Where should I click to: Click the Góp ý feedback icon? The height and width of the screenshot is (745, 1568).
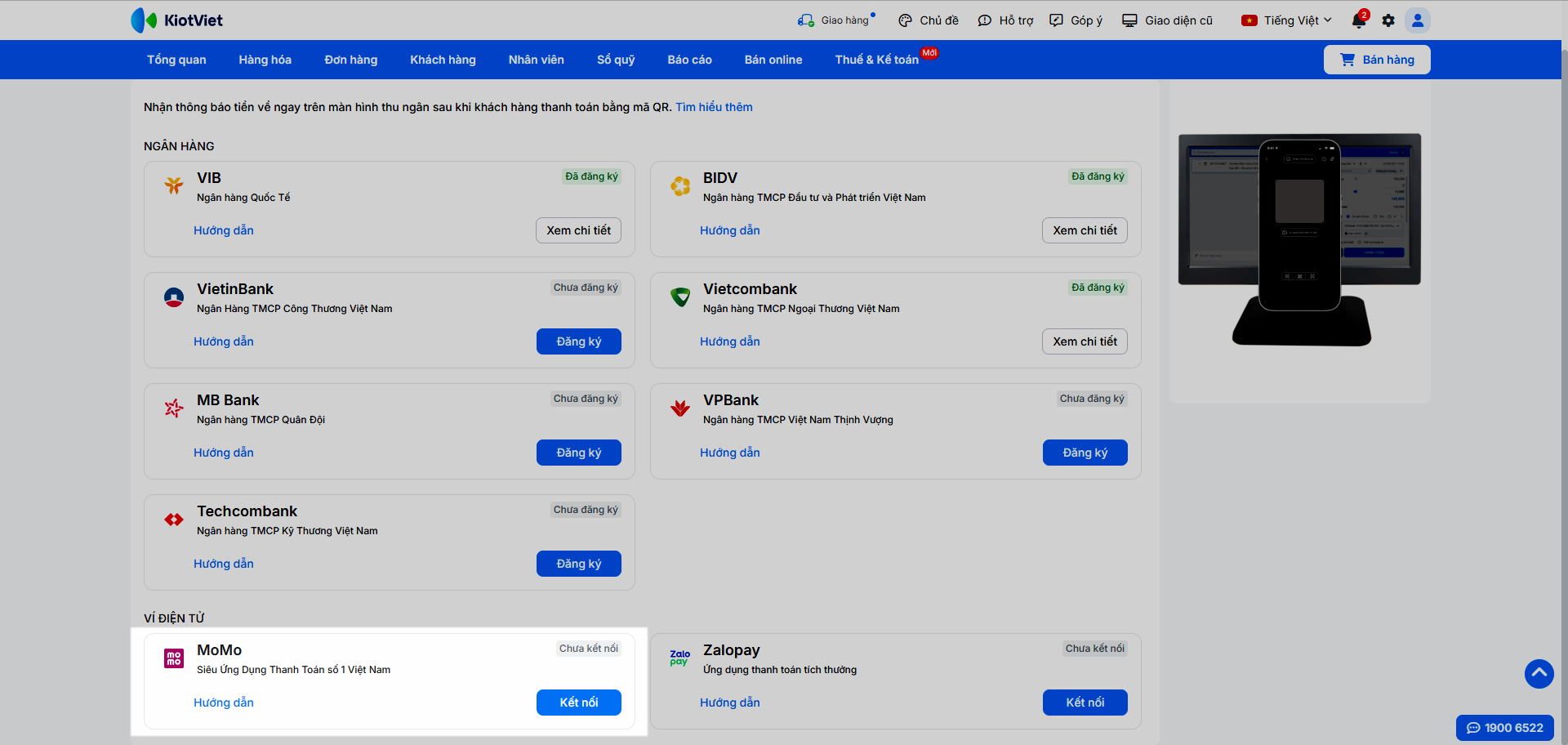[x=1057, y=20]
